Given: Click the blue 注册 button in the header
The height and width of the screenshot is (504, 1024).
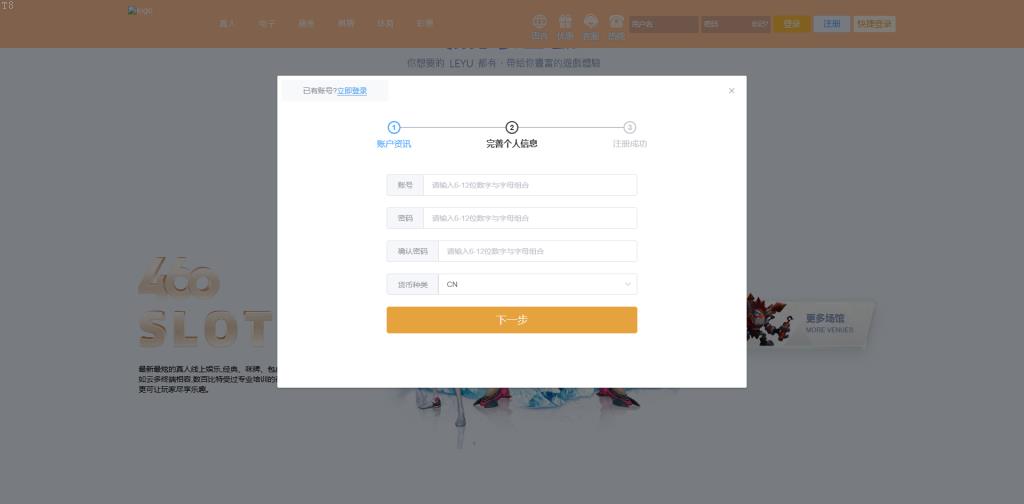Looking at the screenshot, I should tap(831, 24).
